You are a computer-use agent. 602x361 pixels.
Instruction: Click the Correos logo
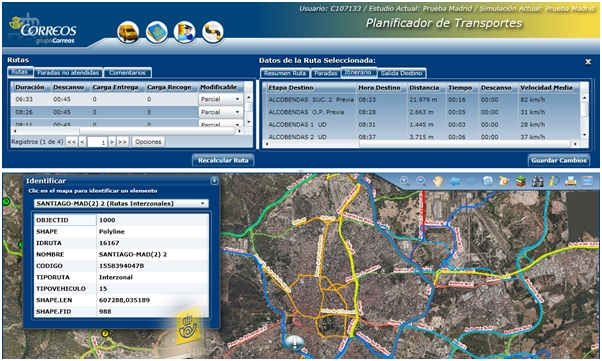[43, 30]
